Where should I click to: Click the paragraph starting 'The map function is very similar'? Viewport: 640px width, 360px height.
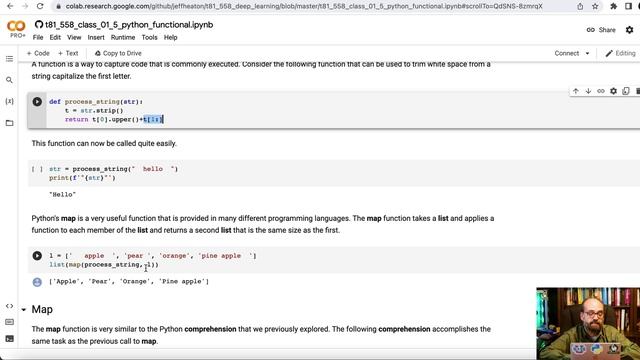tap(261, 335)
